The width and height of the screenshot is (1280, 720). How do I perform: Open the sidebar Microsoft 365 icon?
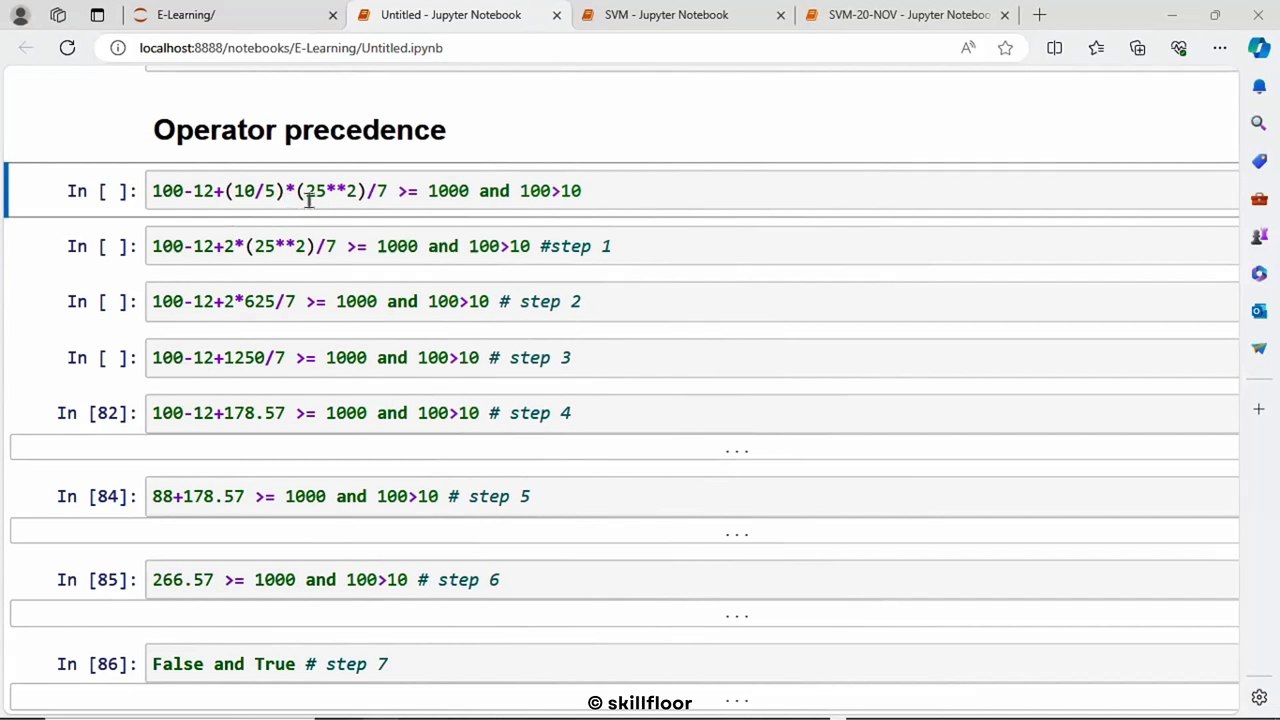(1259, 274)
